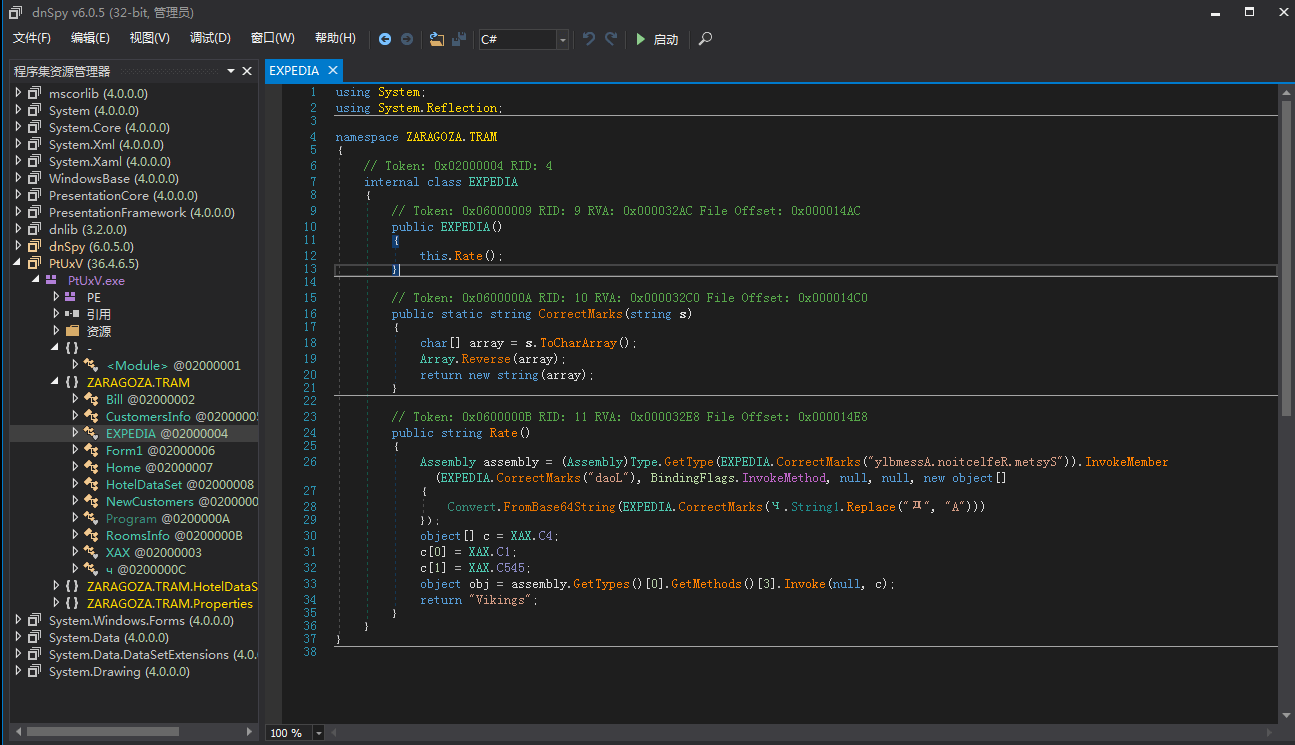Expand the PE node
Viewport: 1295px width, 745px height.
click(x=56, y=297)
